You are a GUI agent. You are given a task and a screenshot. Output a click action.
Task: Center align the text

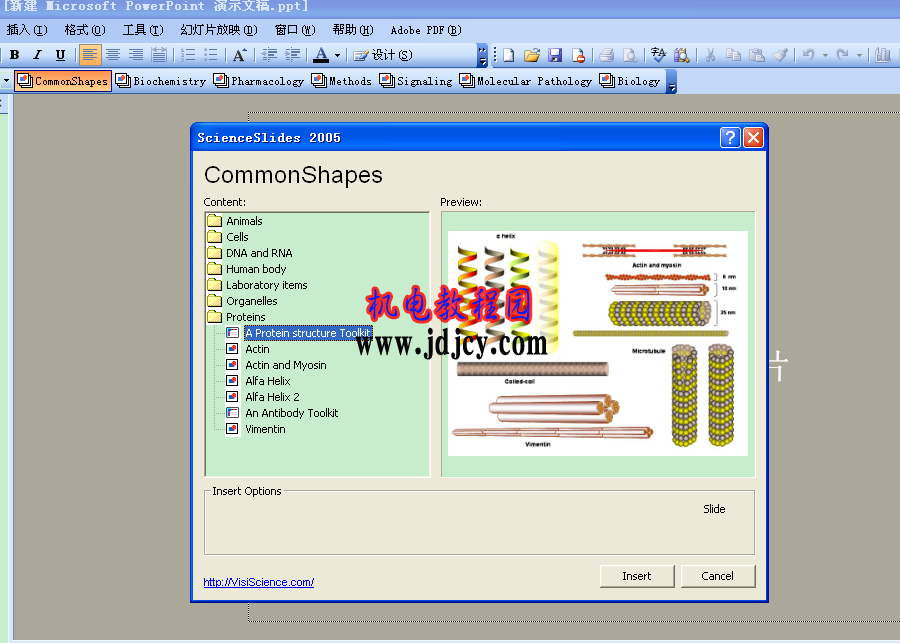tap(113, 55)
